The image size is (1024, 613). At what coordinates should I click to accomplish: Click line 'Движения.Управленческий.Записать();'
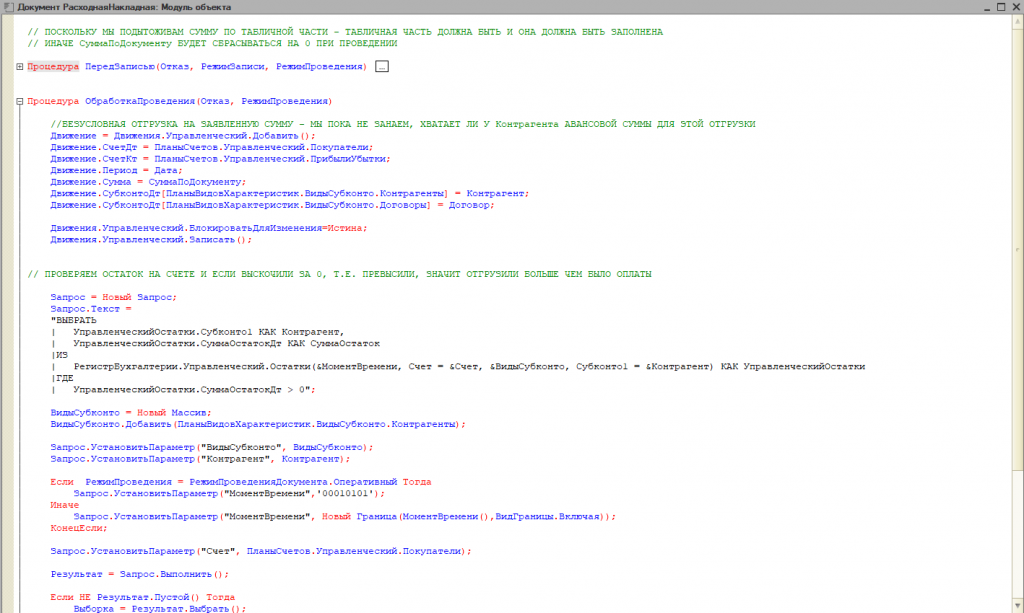(x=151, y=240)
